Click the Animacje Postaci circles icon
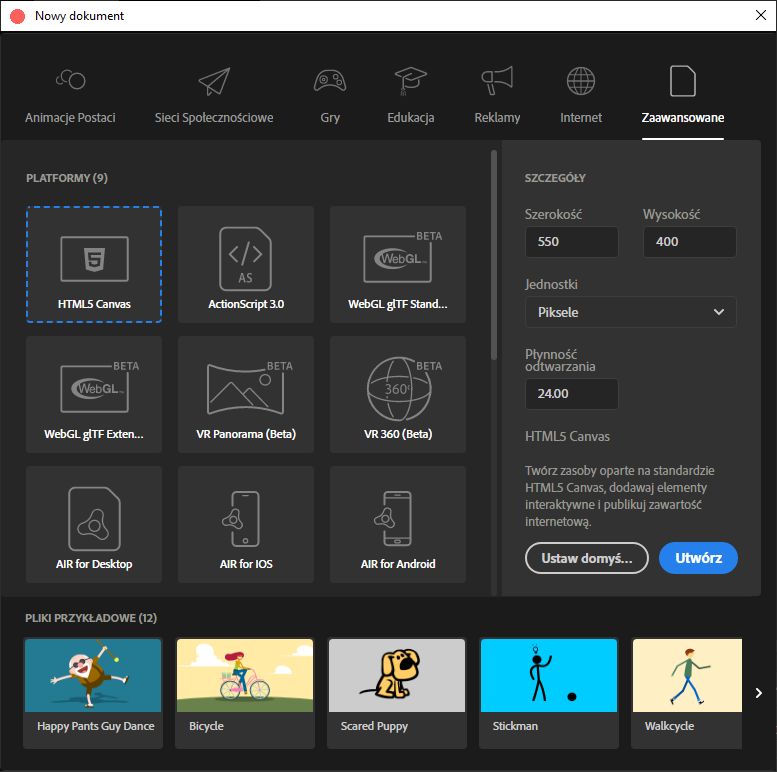The width and height of the screenshot is (777, 772). pos(70,79)
